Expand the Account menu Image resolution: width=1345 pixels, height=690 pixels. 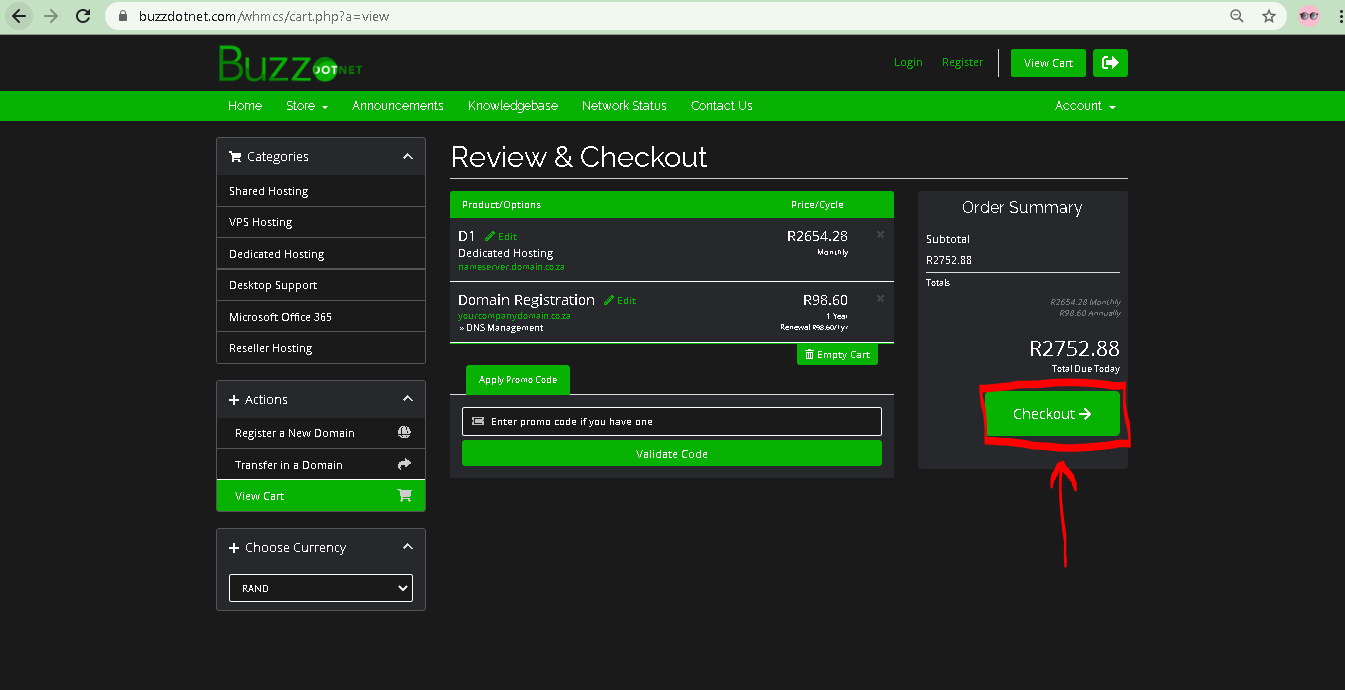(1085, 106)
